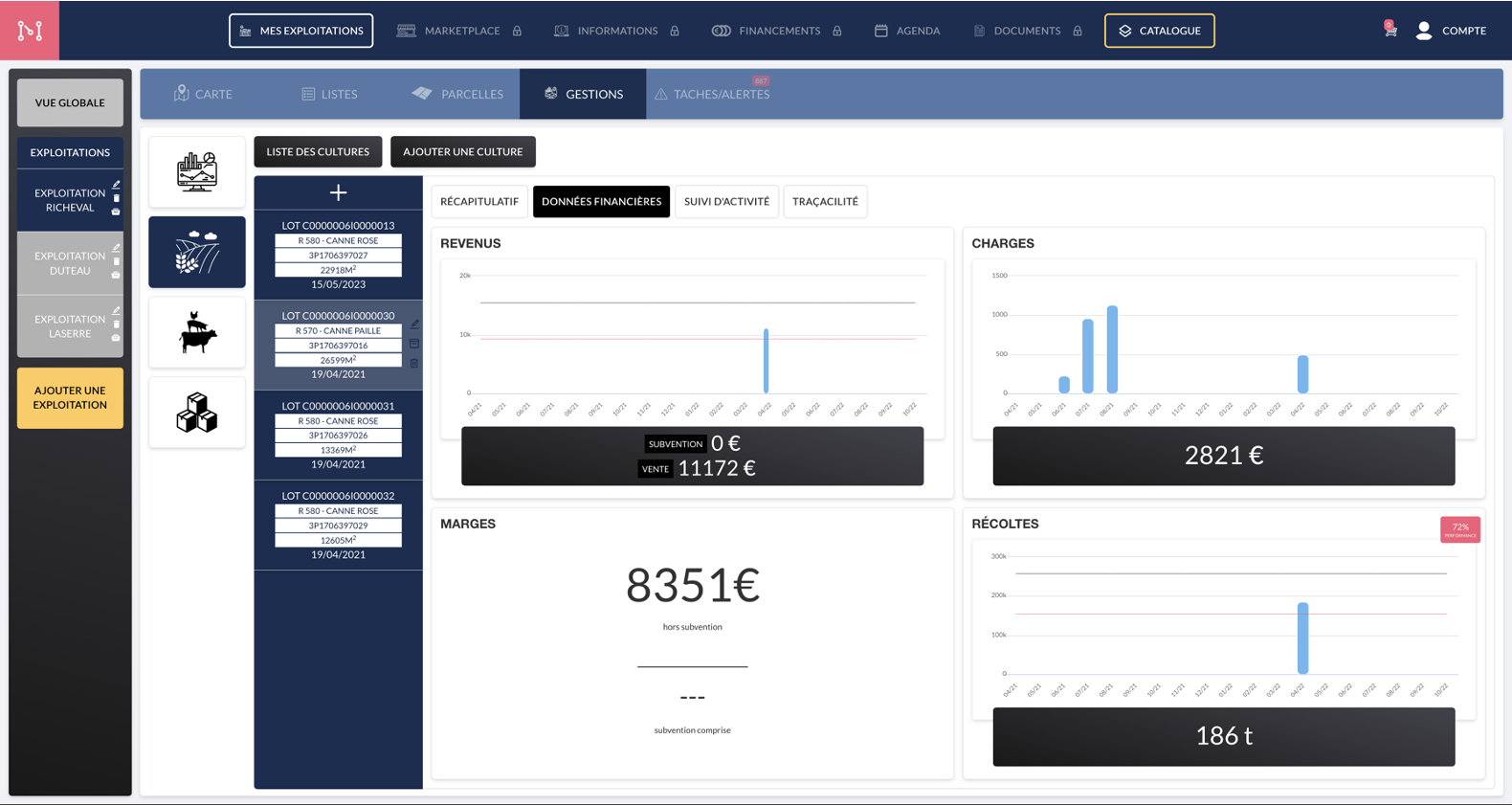Image resolution: width=1512 pixels, height=806 pixels.
Task: Click edit pencil on lot C000000610000030
Action: 414,325
